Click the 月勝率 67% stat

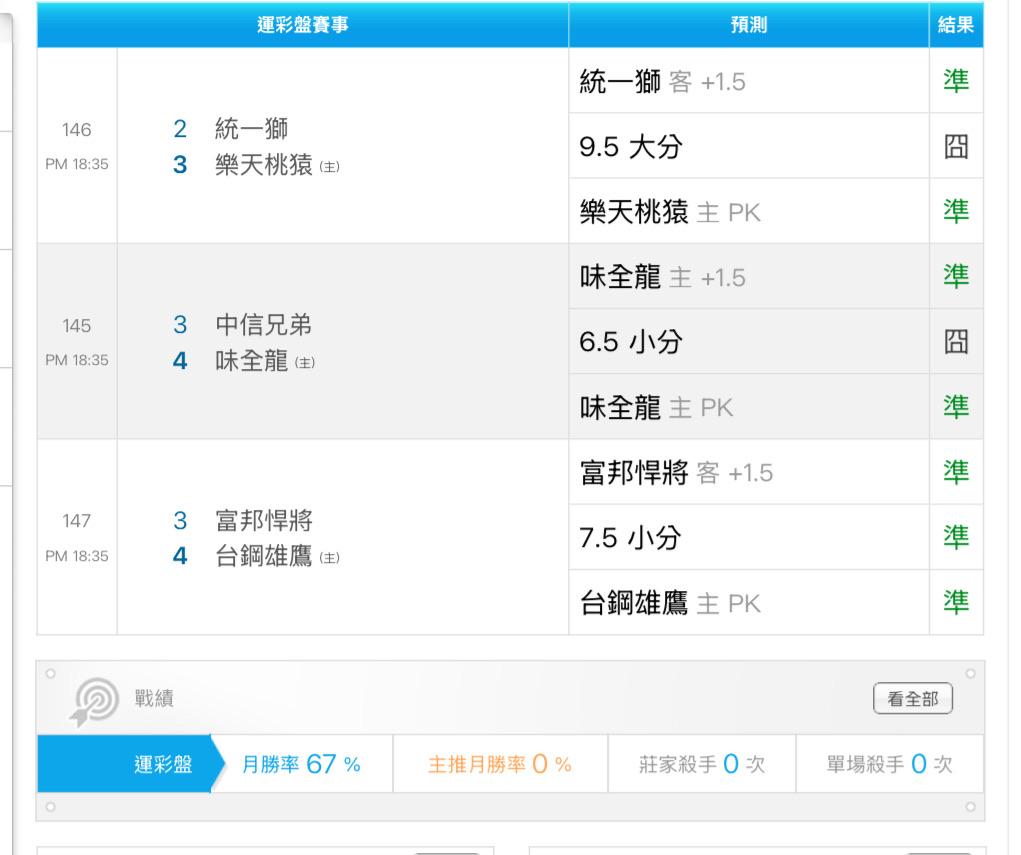click(301, 764)
